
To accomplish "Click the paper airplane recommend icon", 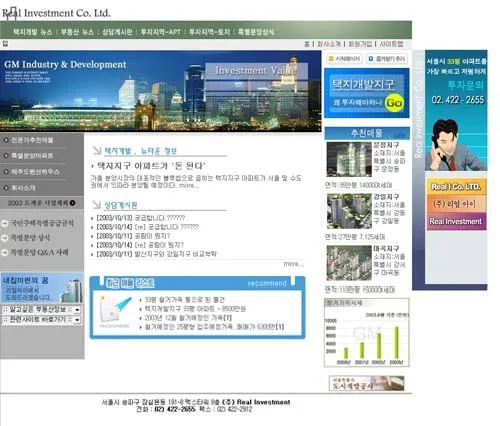I will pyautogui.click(x=115, y=310).
